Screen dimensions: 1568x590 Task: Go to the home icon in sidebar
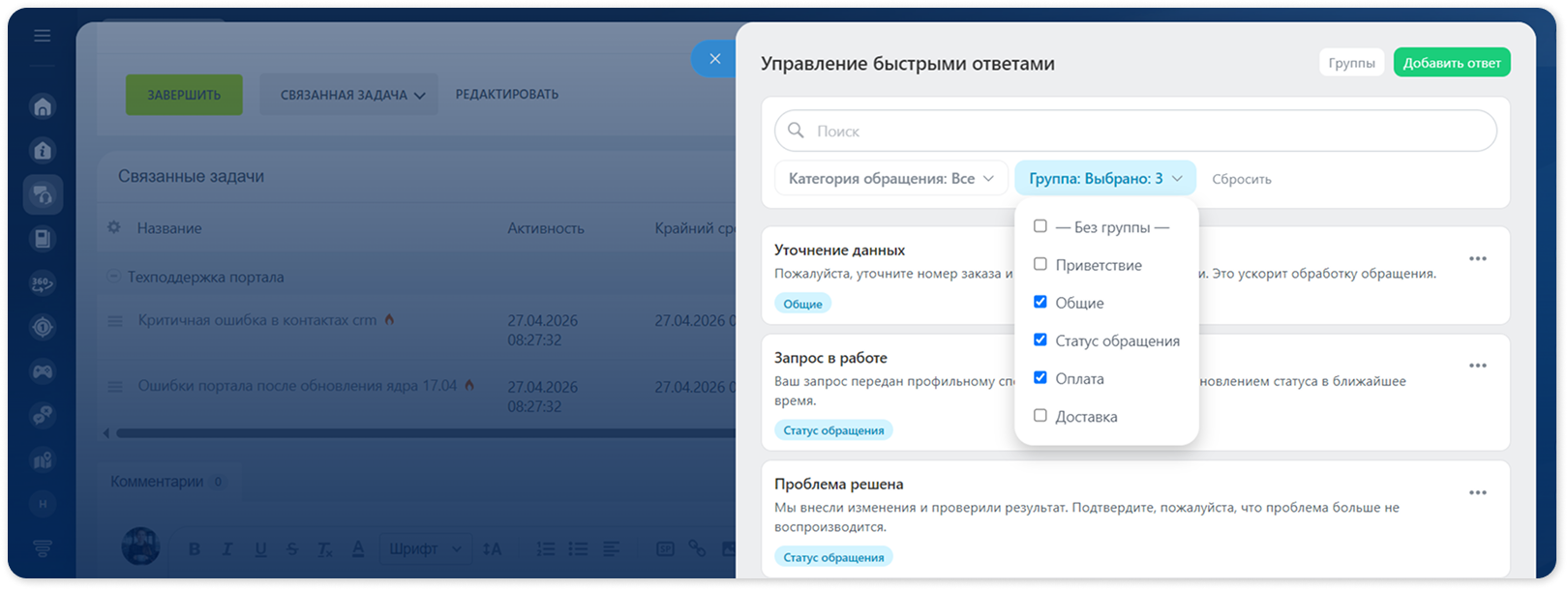(43, 106)
